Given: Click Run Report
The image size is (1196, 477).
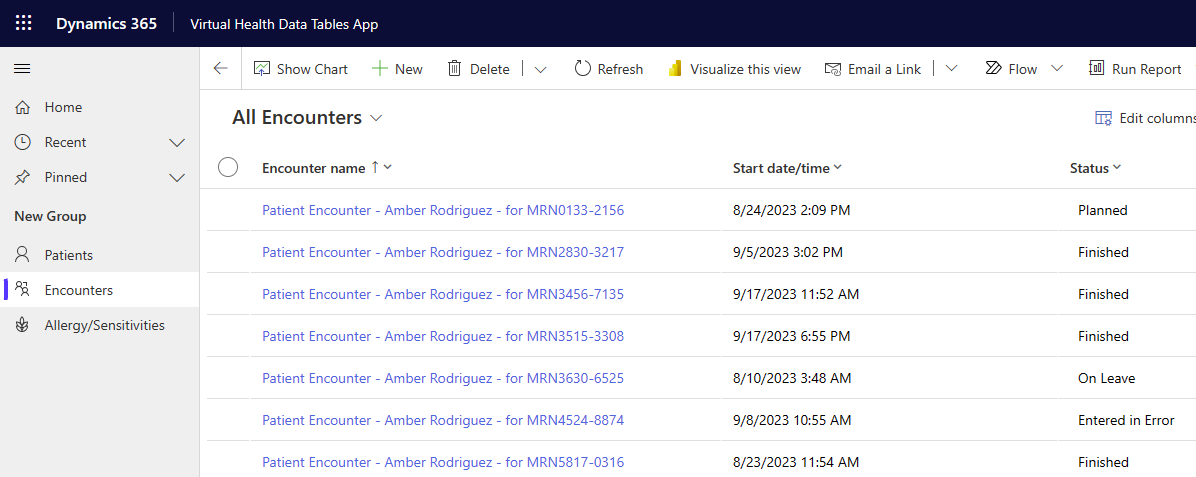Looking at the screenshot, I should coord(1135,69).
